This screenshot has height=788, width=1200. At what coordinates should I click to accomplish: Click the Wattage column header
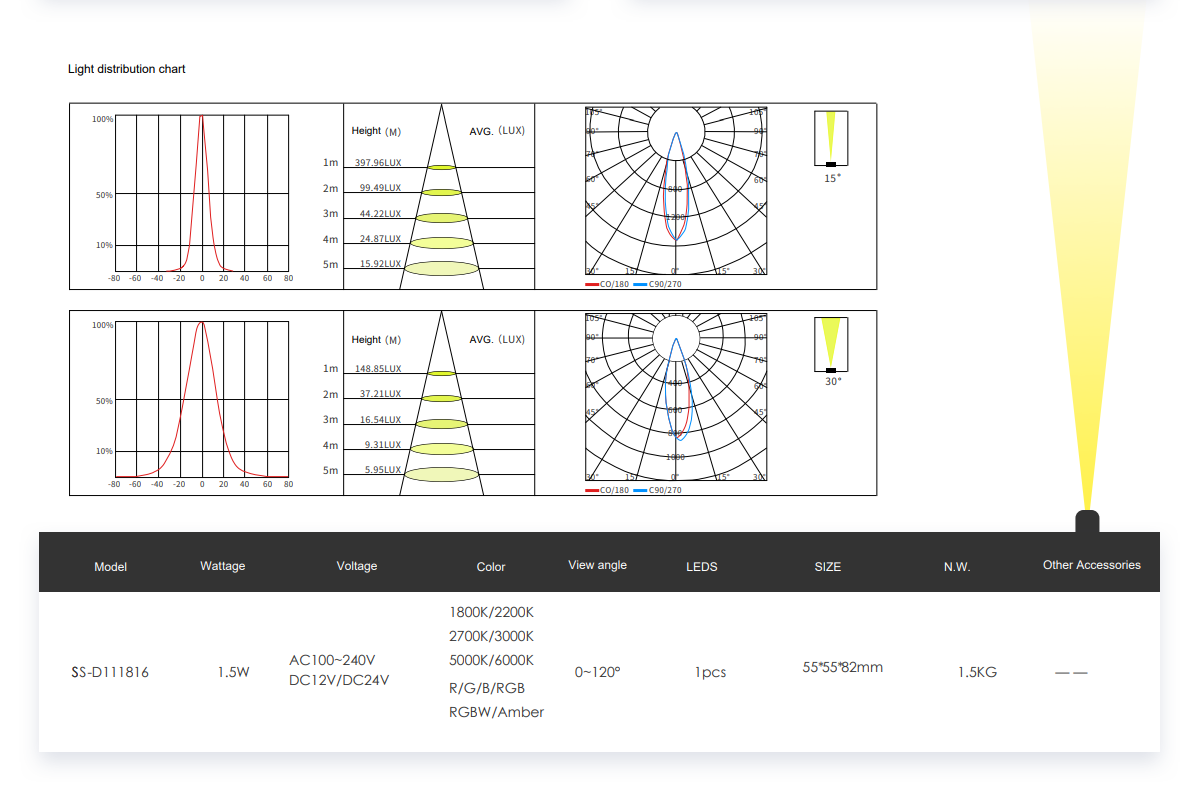click(x=222, y=566)
